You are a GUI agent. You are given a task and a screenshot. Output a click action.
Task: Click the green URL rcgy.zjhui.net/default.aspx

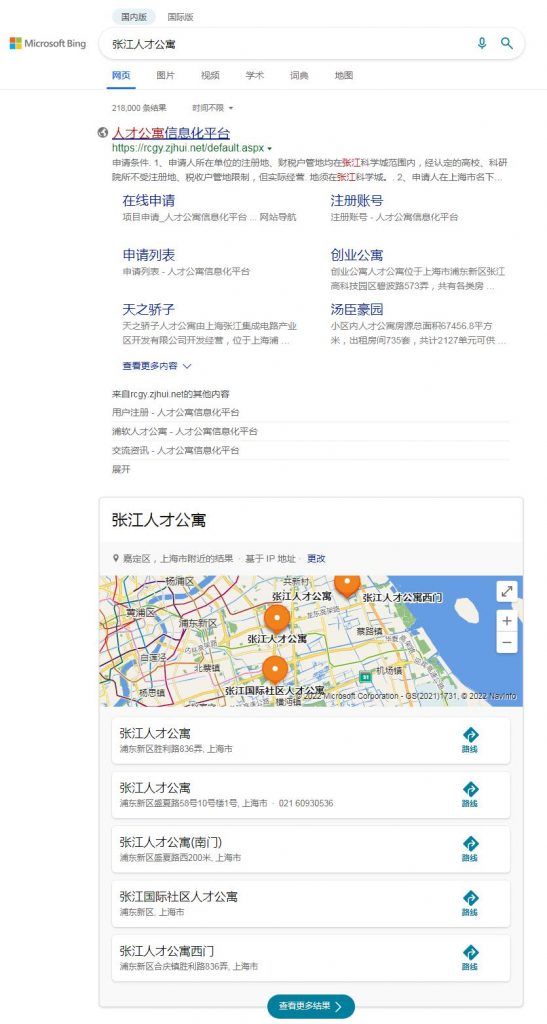click(x=188, y=148)
